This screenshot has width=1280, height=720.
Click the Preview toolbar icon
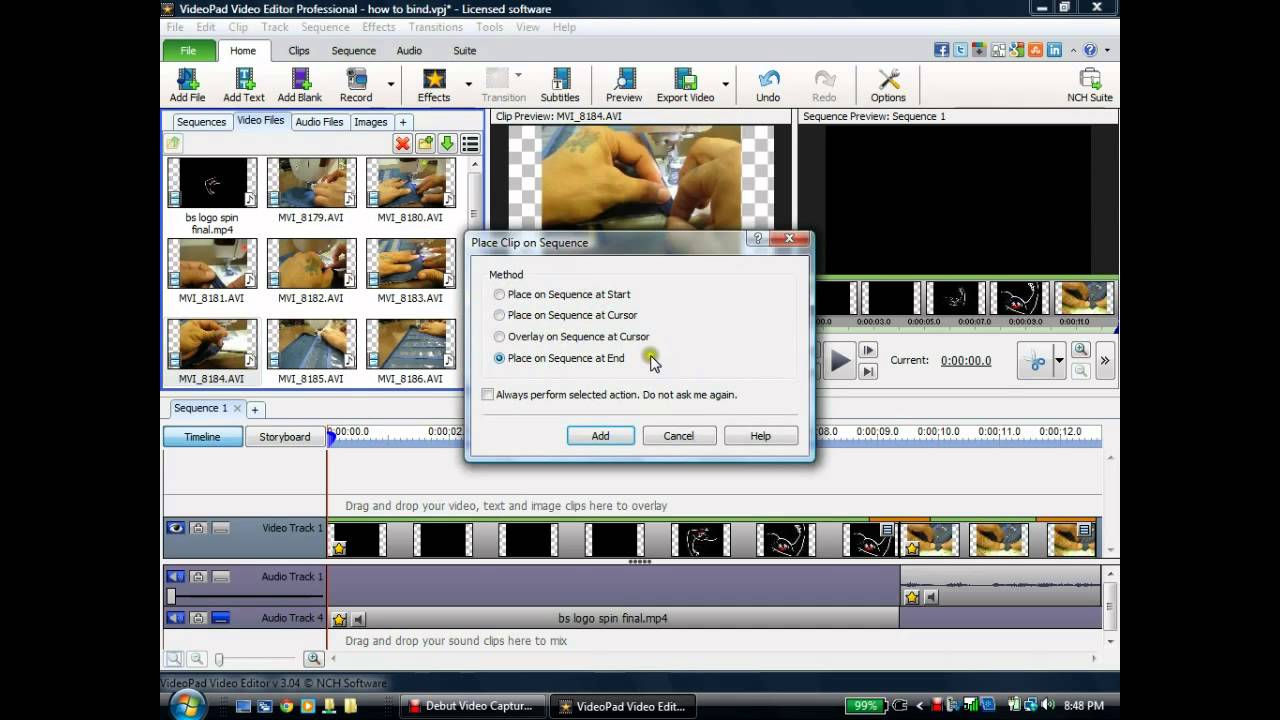624,80
